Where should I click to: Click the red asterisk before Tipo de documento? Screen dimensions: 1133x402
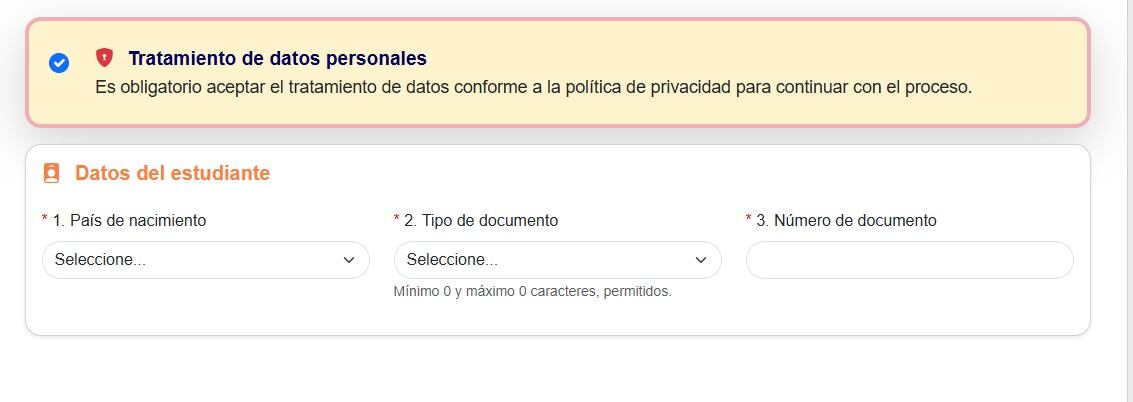(x=397, y=220)
